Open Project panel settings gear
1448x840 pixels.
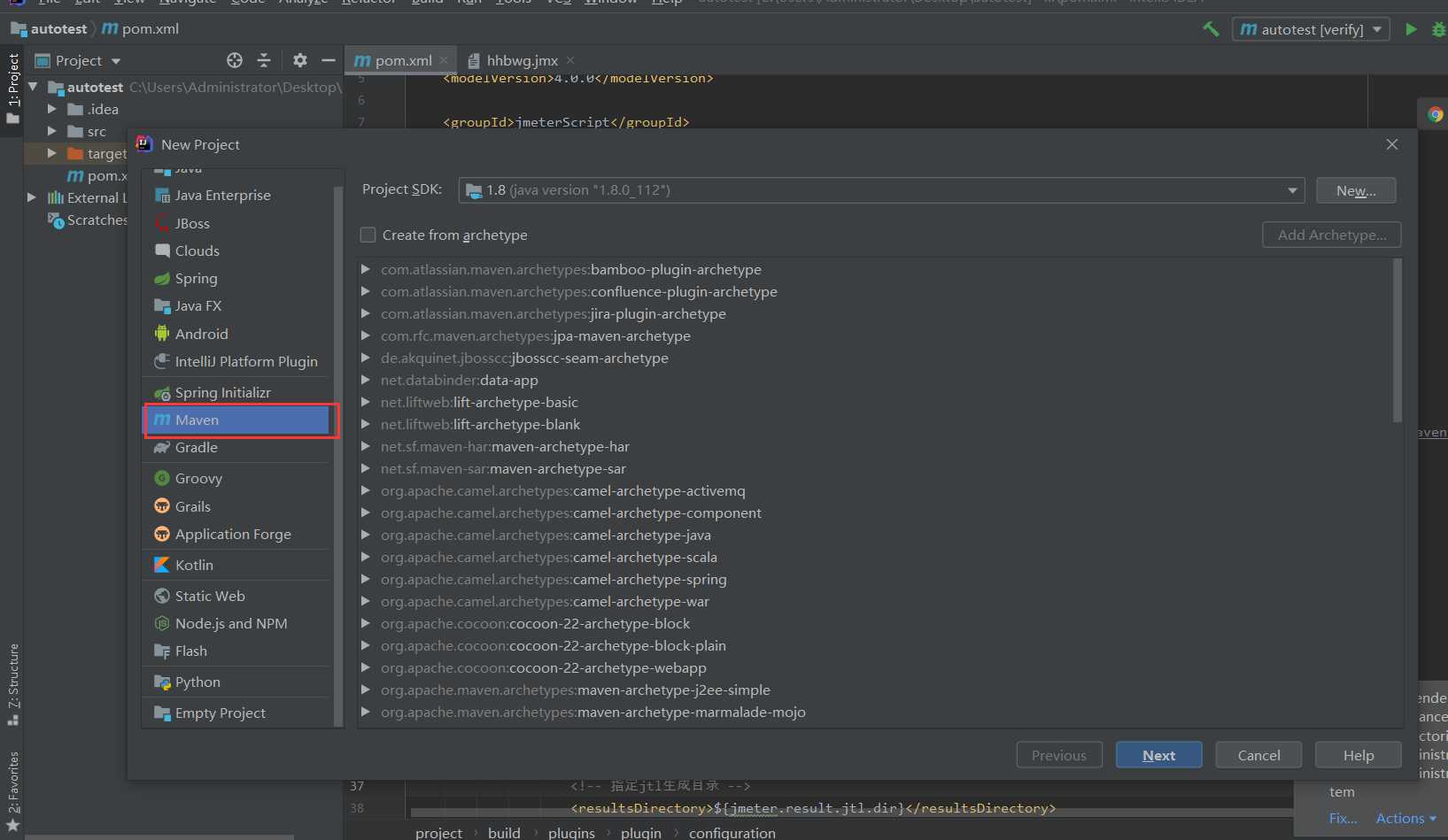coord(300,60)
